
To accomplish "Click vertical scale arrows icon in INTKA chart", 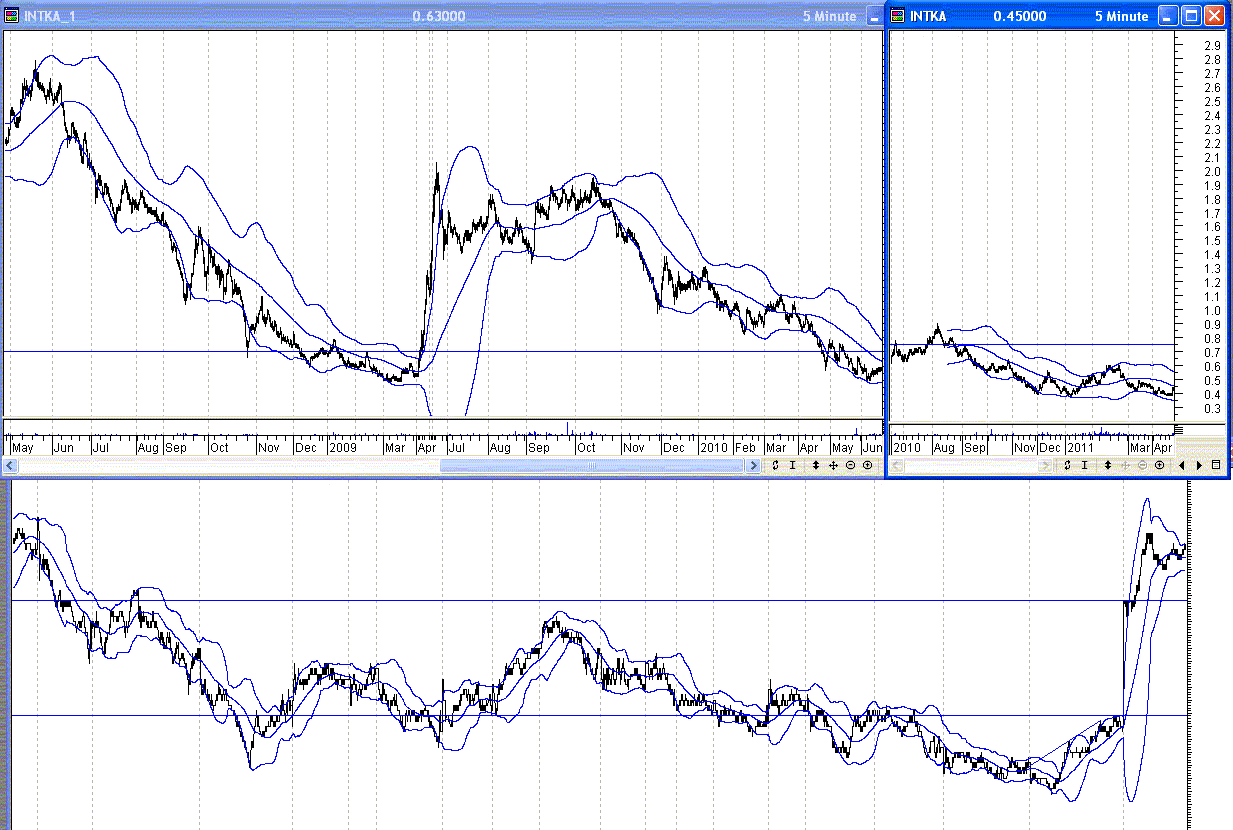I will [x=1108, y=466].
